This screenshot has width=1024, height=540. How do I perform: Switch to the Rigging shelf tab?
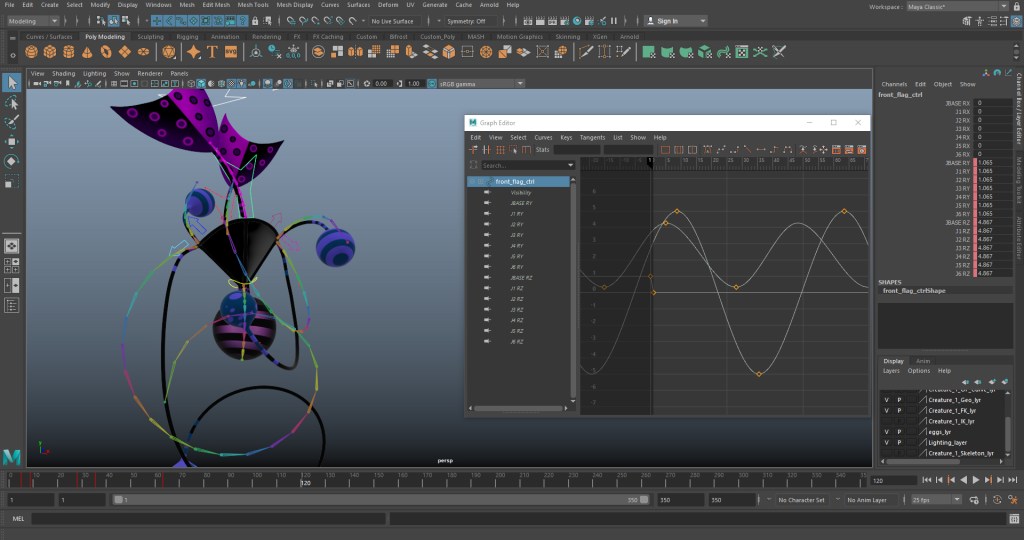187,36
